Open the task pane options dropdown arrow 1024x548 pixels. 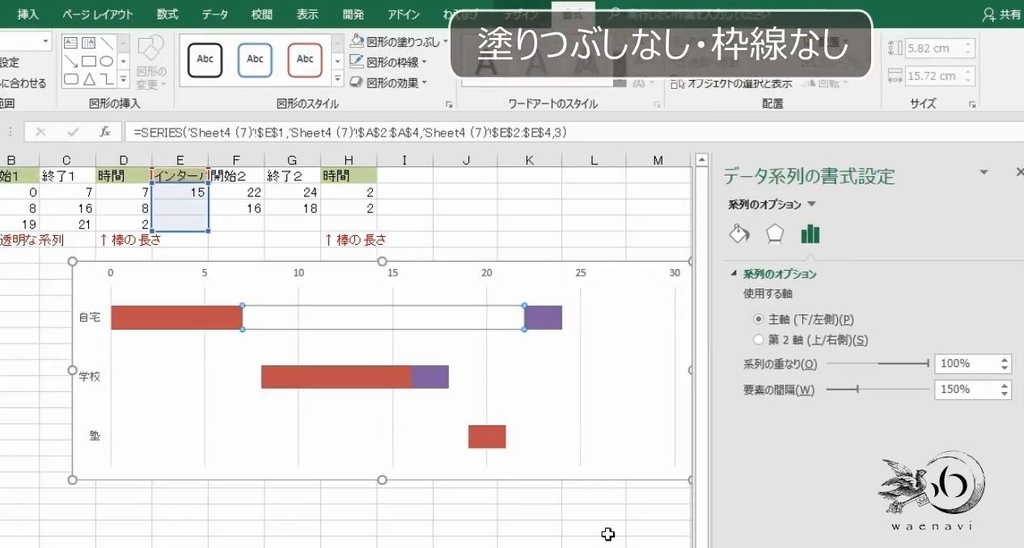[x=984, y=172]
